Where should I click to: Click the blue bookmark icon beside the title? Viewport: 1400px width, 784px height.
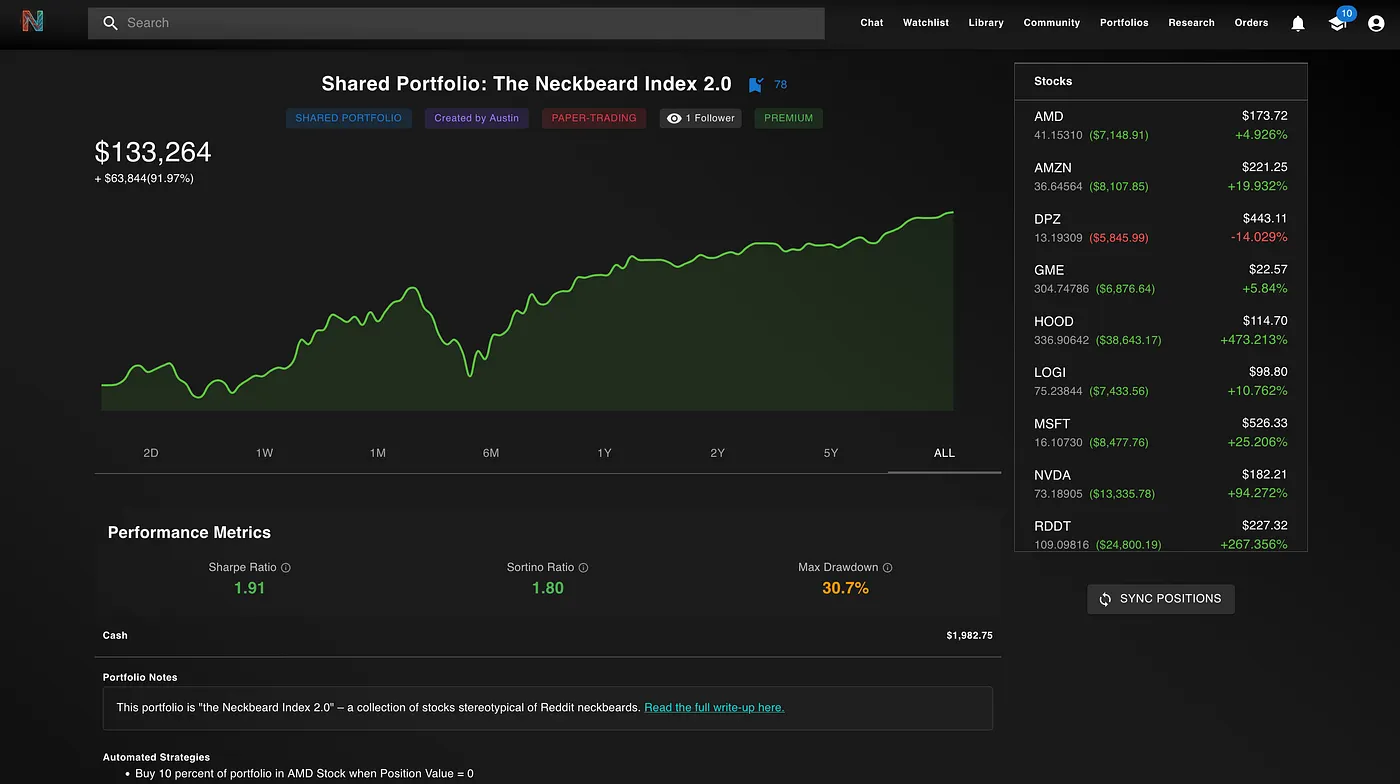tap(756, 85)
